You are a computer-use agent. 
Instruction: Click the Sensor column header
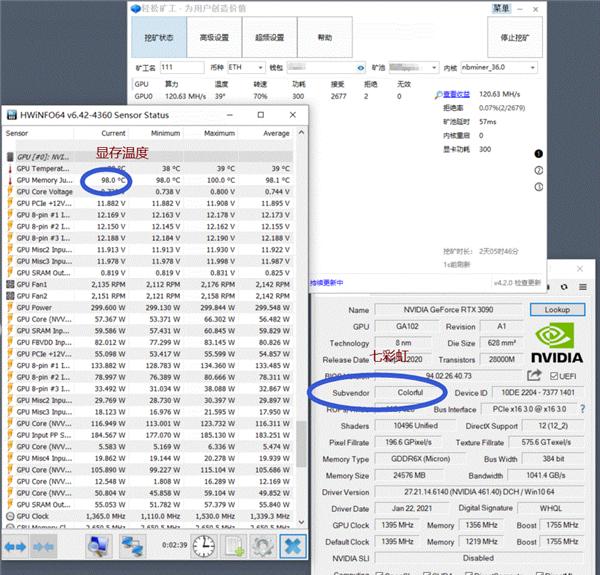(17, 133)
